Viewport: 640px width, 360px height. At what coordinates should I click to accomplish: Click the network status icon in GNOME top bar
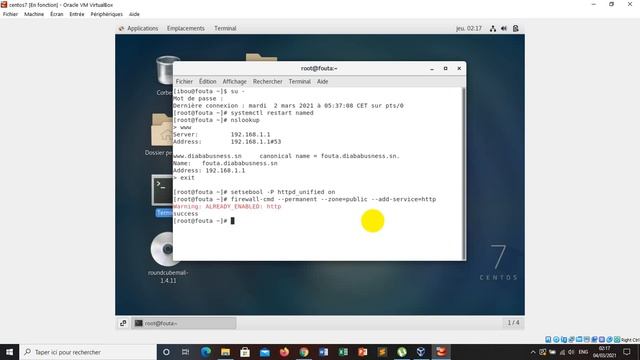tap(493, 28)
